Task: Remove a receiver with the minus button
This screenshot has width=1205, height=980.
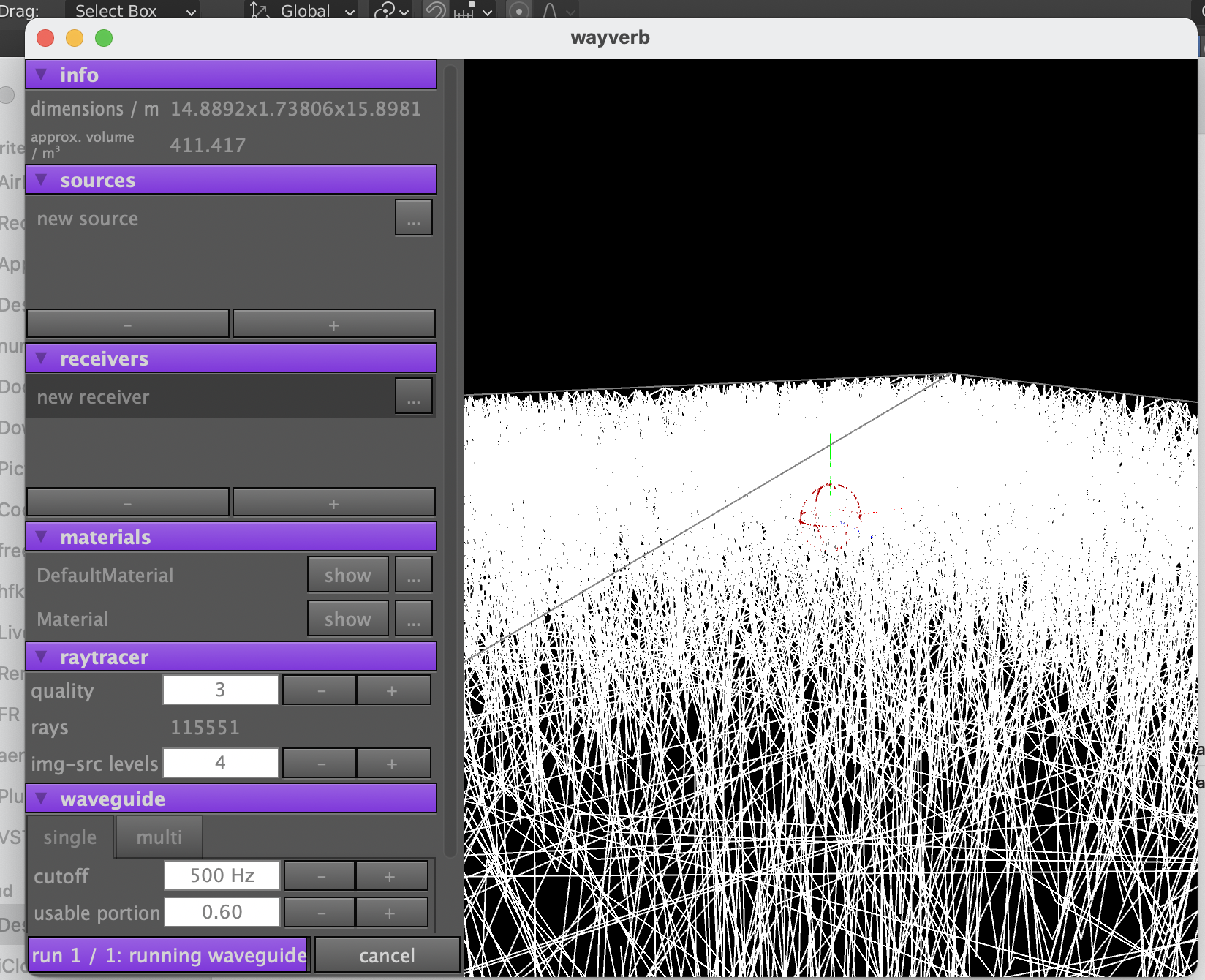Action: coord(128,503)
